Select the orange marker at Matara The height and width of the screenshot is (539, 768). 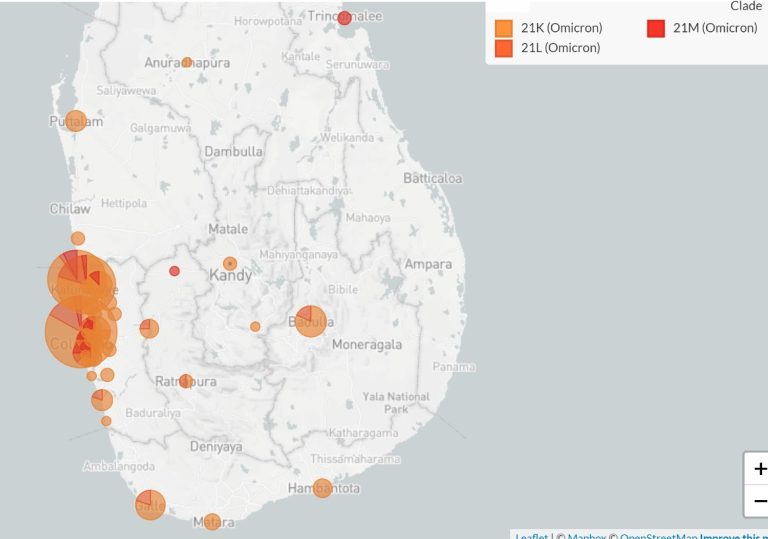coord(212,521)
